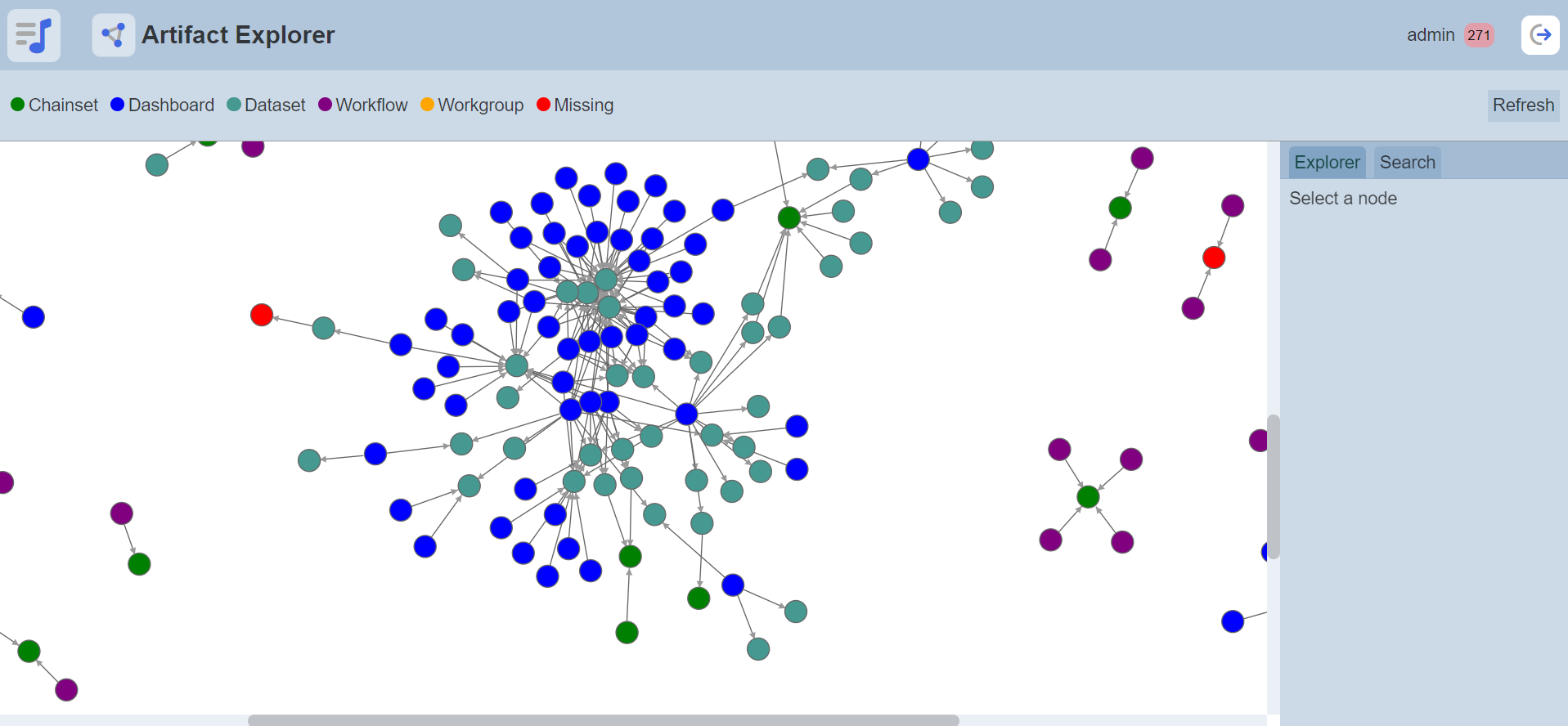Select green Chainset node with four Workflow links
Screen dimensions: 1568x726
point(1088,496)
